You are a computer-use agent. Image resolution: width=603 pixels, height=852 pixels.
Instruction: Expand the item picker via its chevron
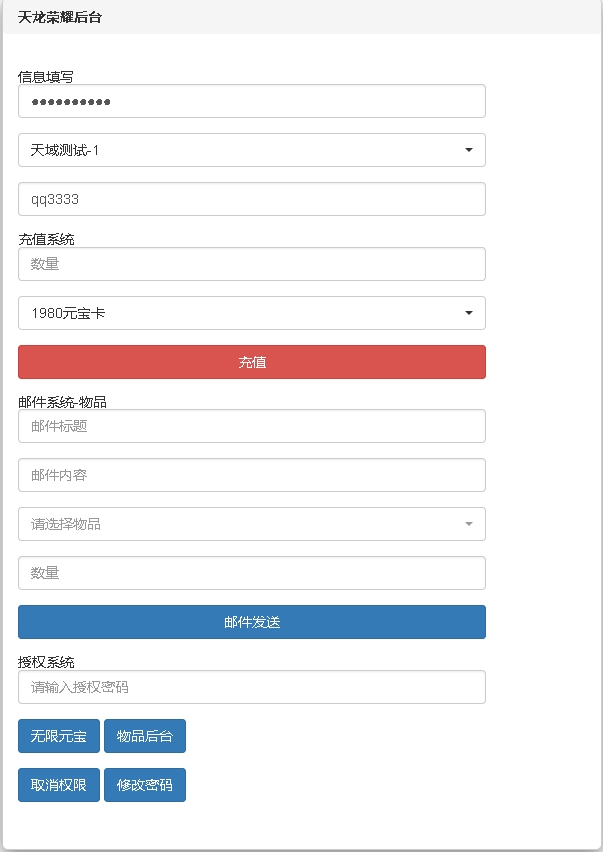(470, 523)
